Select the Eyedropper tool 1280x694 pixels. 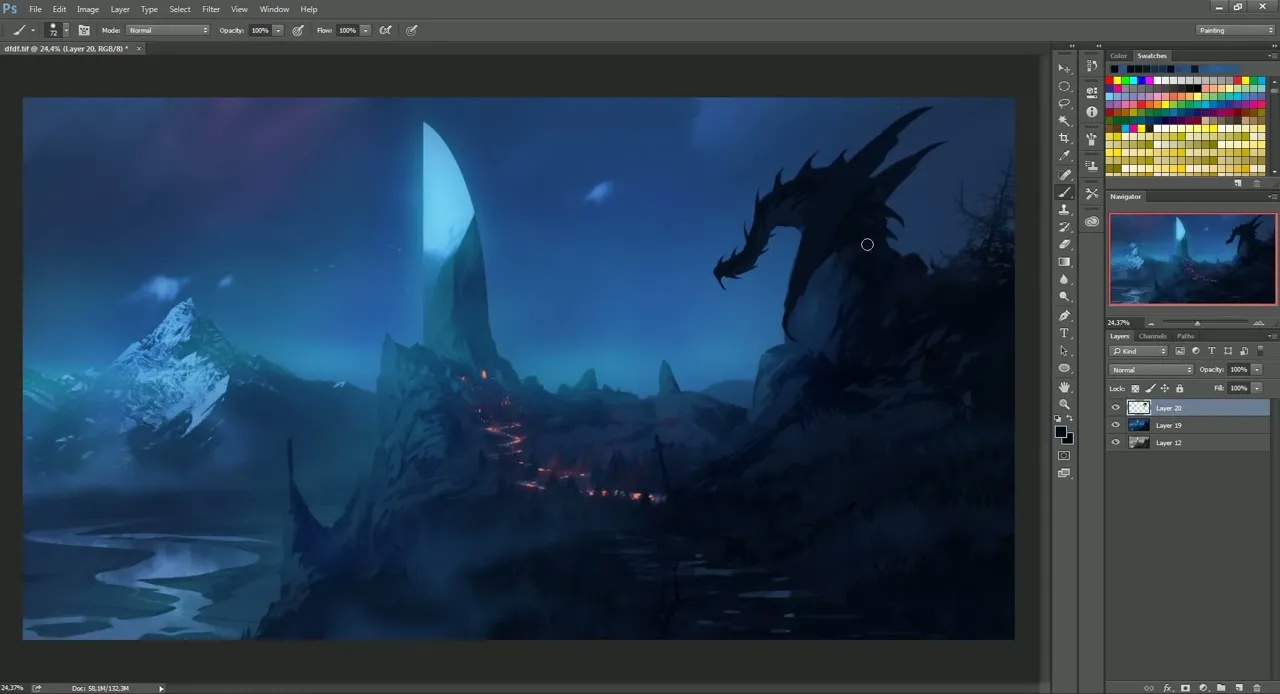click(x=1064, y=156)
